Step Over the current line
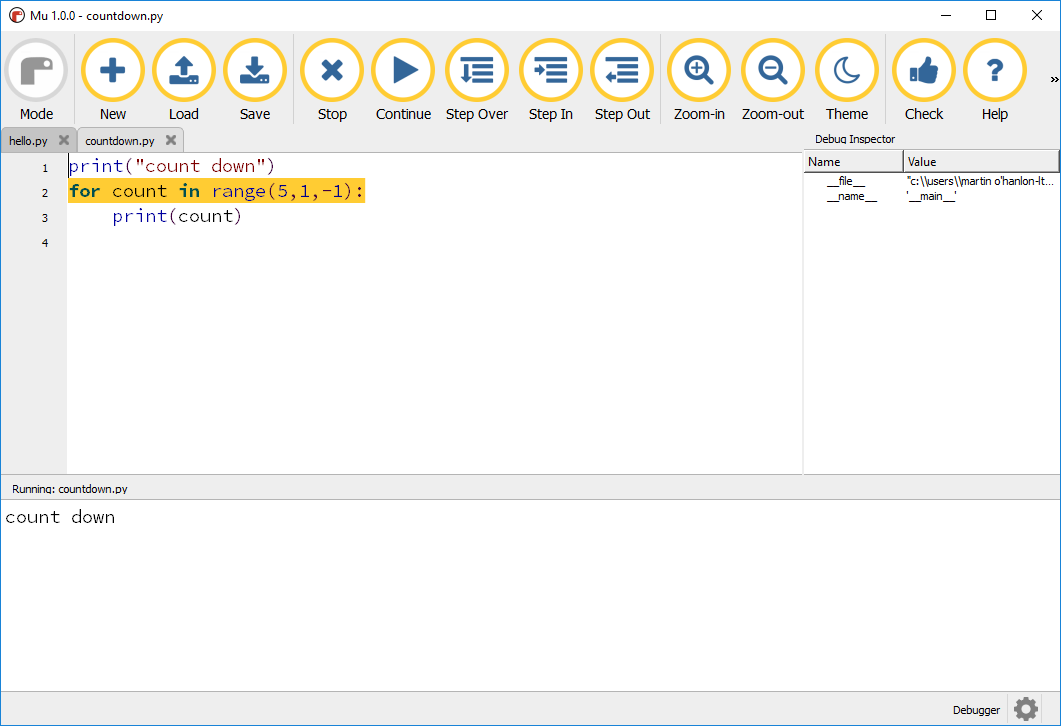The width and height of the screenshot is (1061, 726). 477,71
